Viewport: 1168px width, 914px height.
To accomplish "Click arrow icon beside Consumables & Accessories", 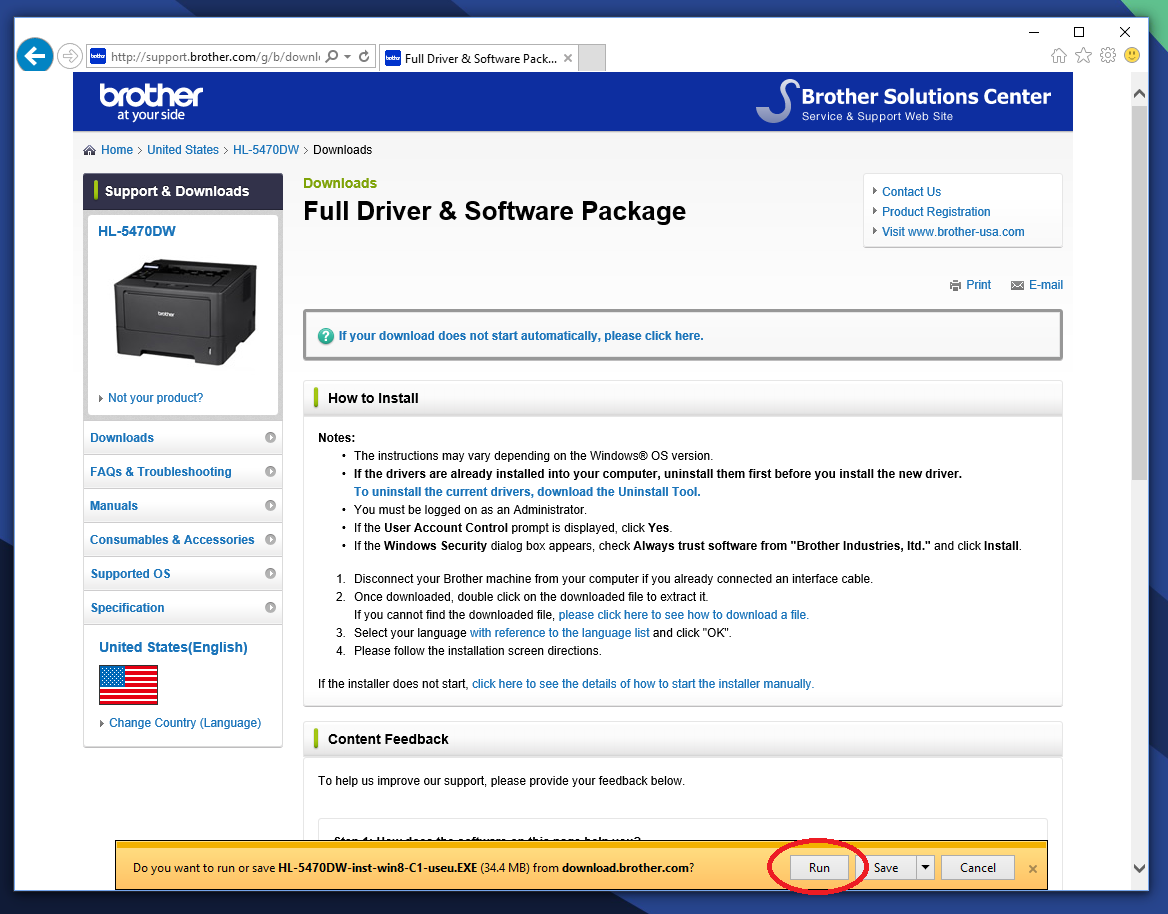I will tap(270, 539).
